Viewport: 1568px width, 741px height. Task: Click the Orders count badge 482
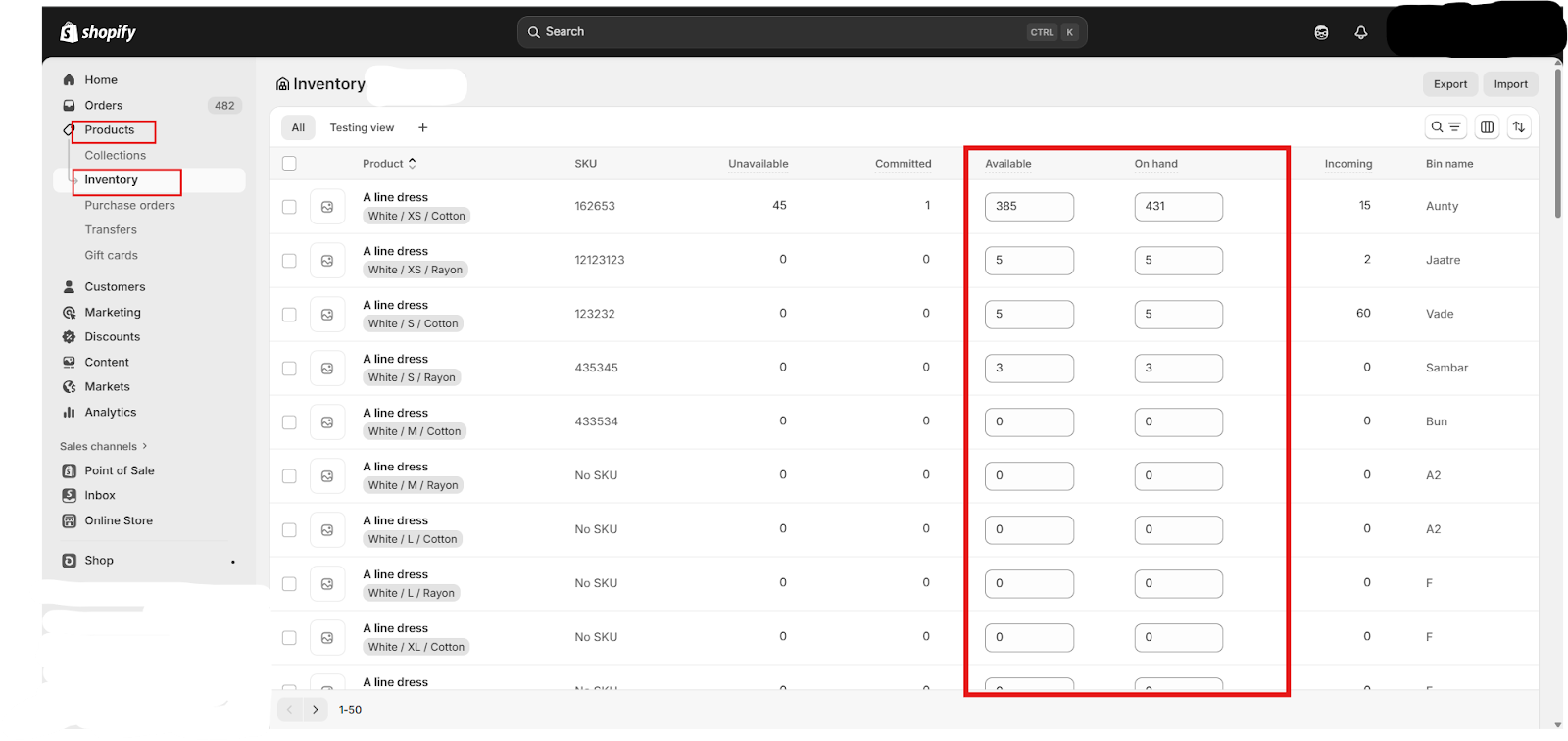[x=224, y=106]
